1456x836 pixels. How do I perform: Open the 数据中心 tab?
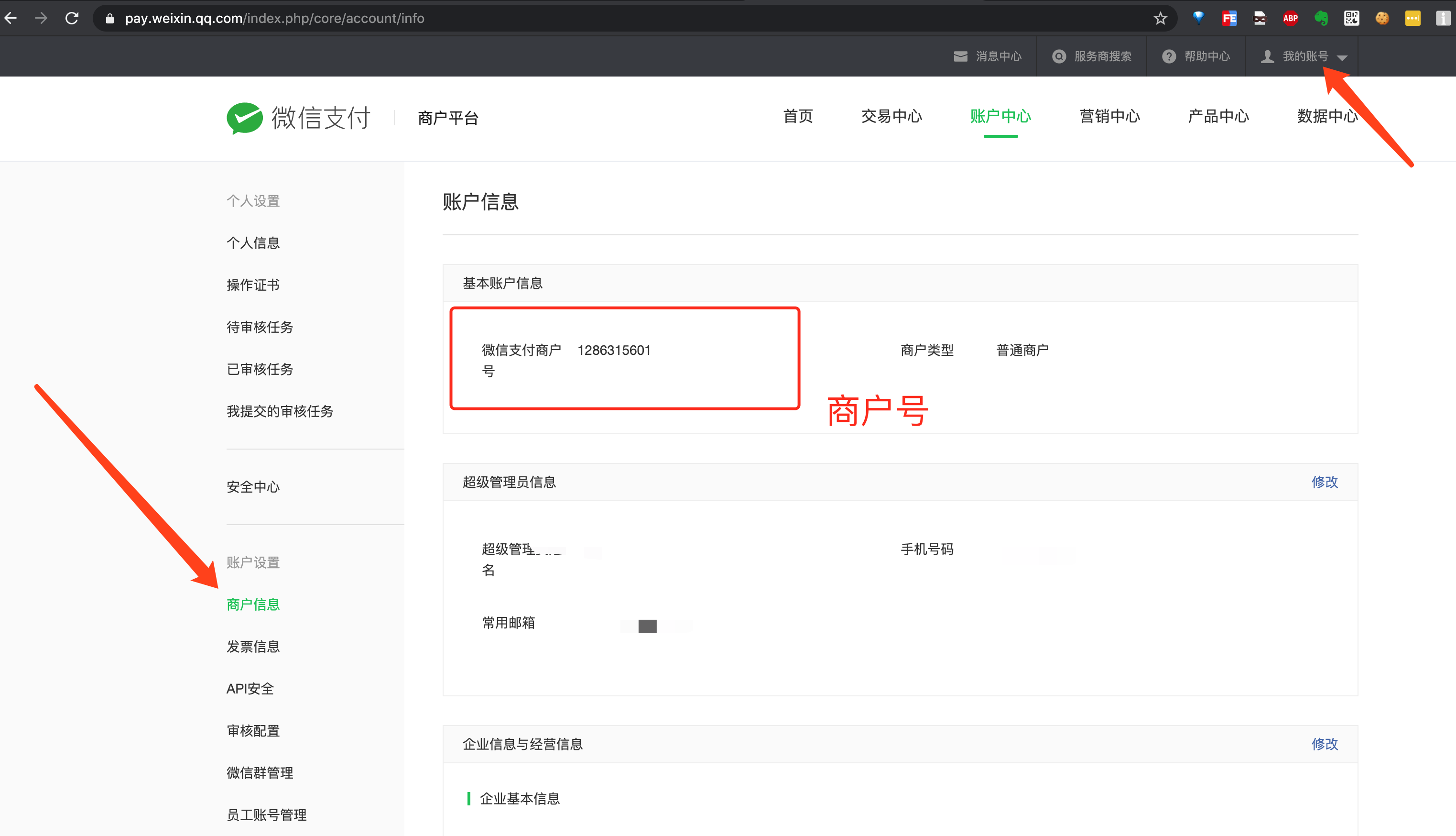[1327, 117]
